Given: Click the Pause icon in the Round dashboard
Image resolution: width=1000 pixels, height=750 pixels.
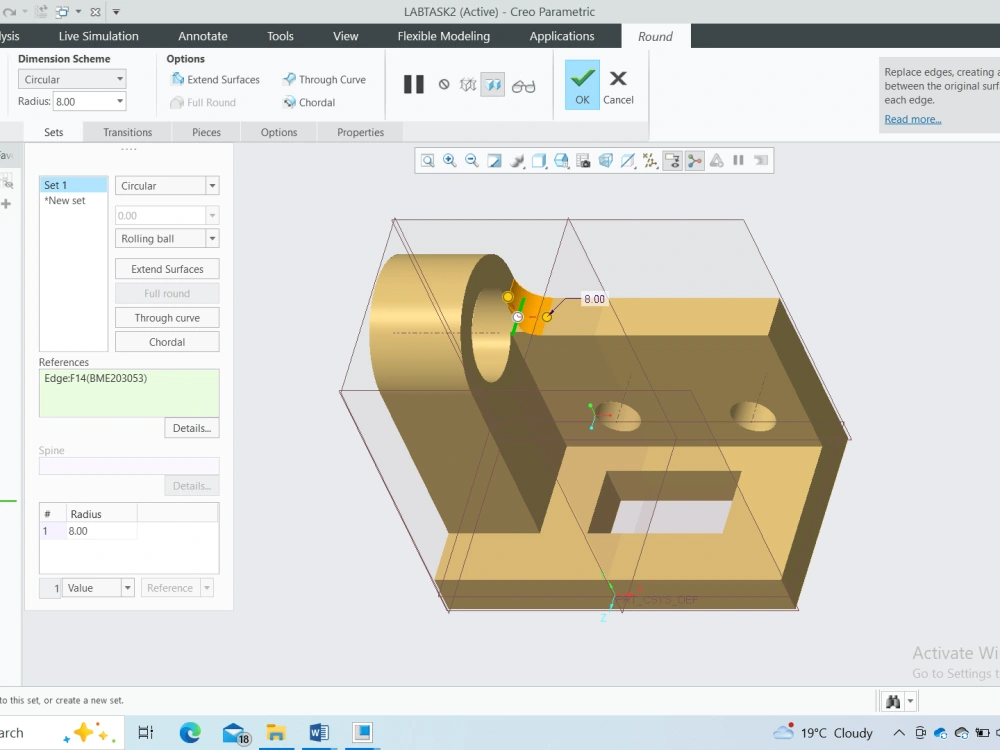Looking at the screenshot, I should coord(413,84).
